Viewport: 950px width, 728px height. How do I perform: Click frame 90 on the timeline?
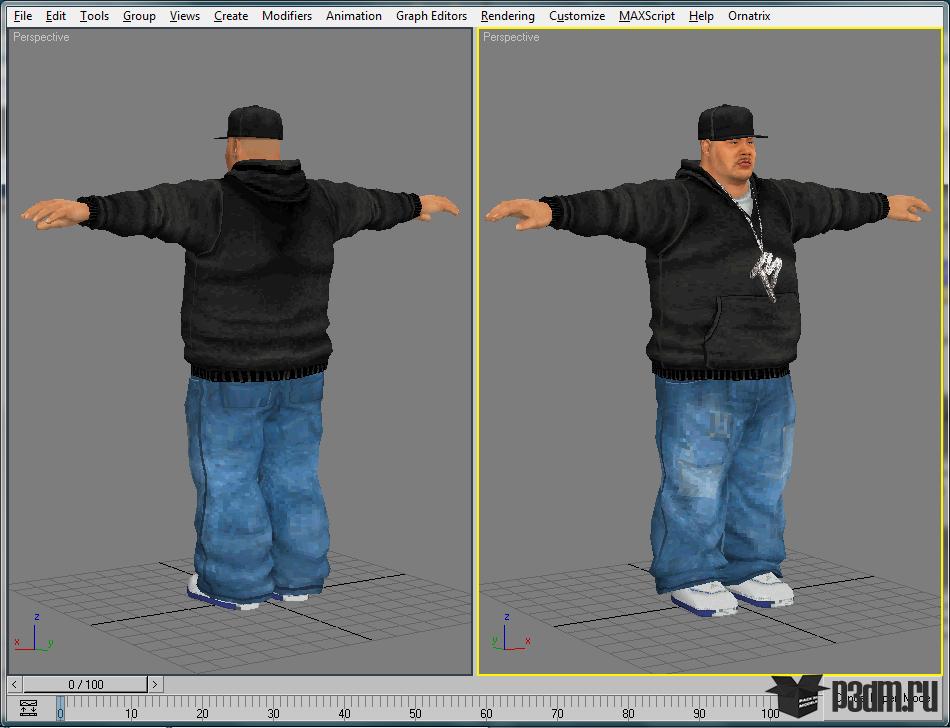(x=699, y=709)
